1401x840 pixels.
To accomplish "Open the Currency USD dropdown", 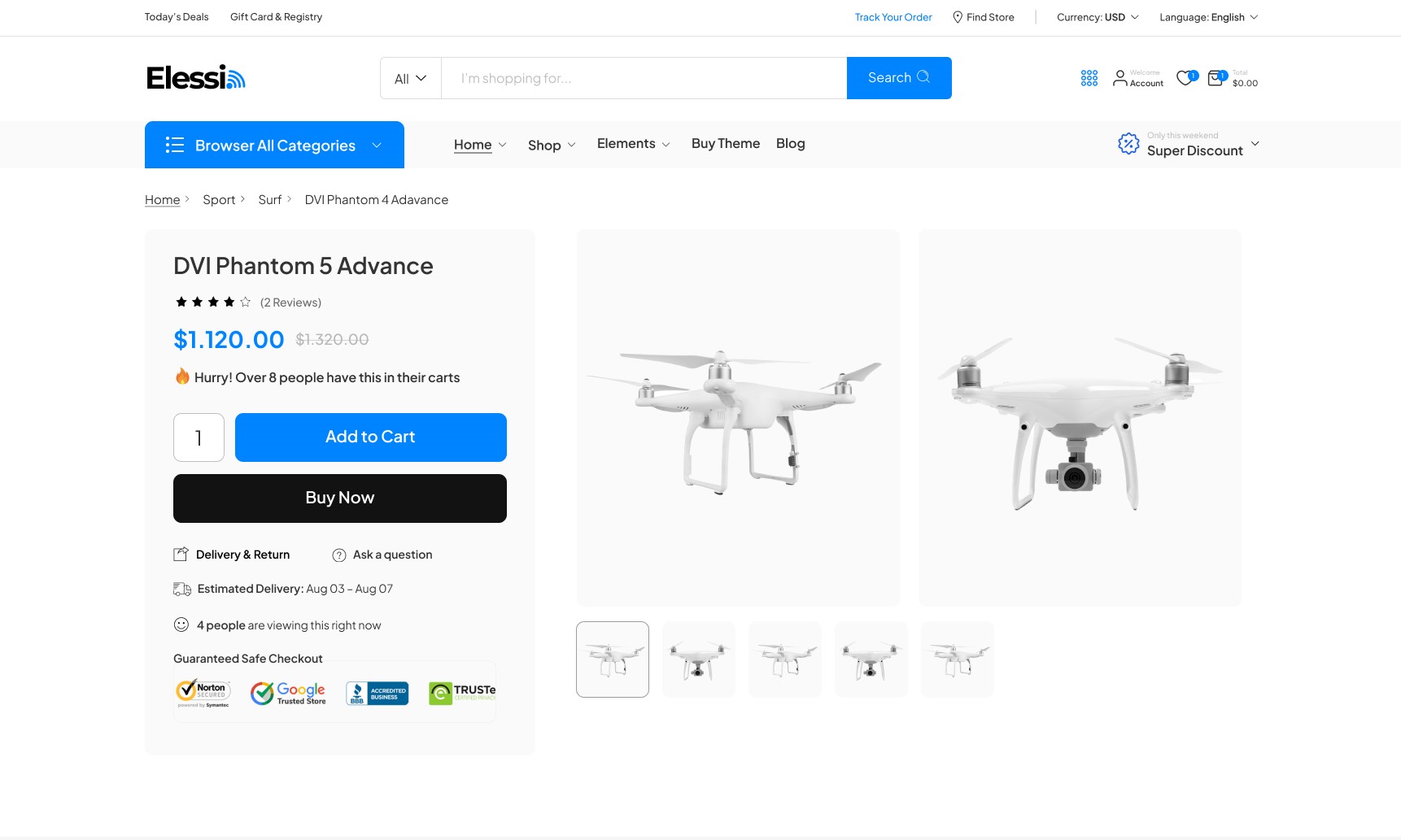I will pyautogui.click(x=1098, y=17).
